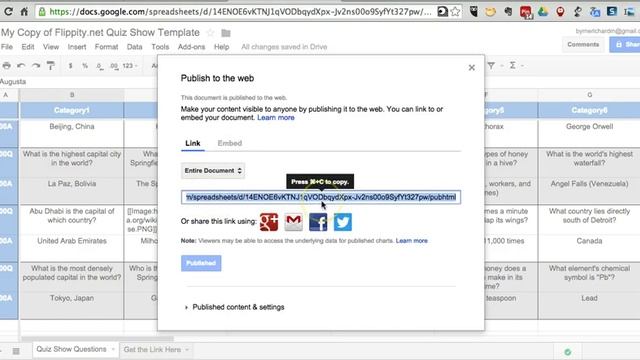This screenshot has width=640, height=360.
Task: Open the Tools menu
Action: [160, 47]
